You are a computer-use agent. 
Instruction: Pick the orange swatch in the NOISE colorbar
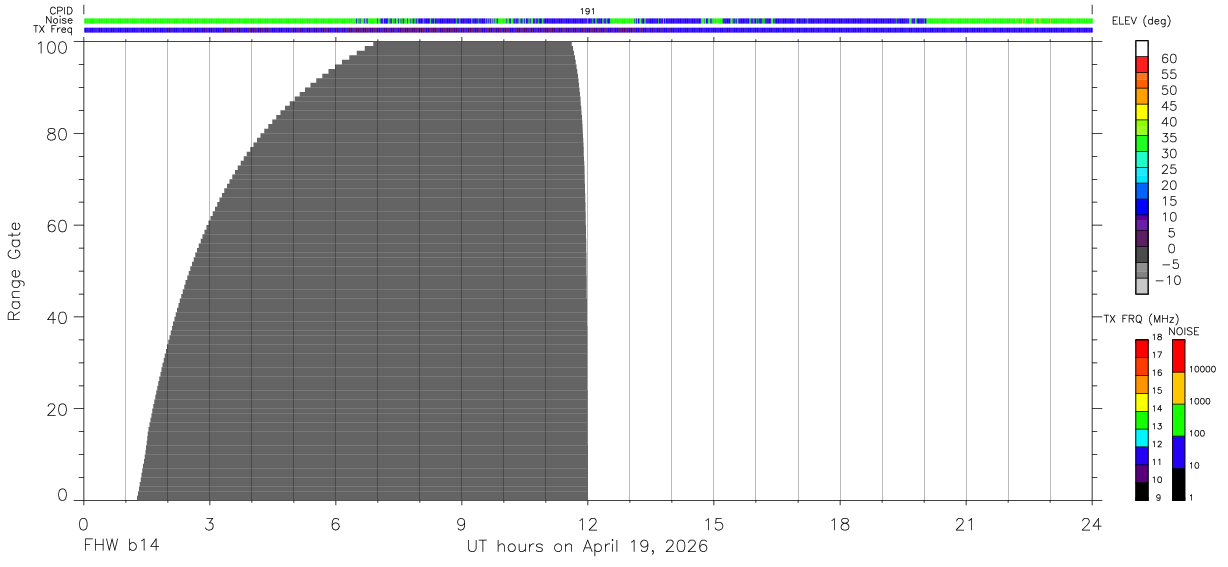tap(1178, 388)
